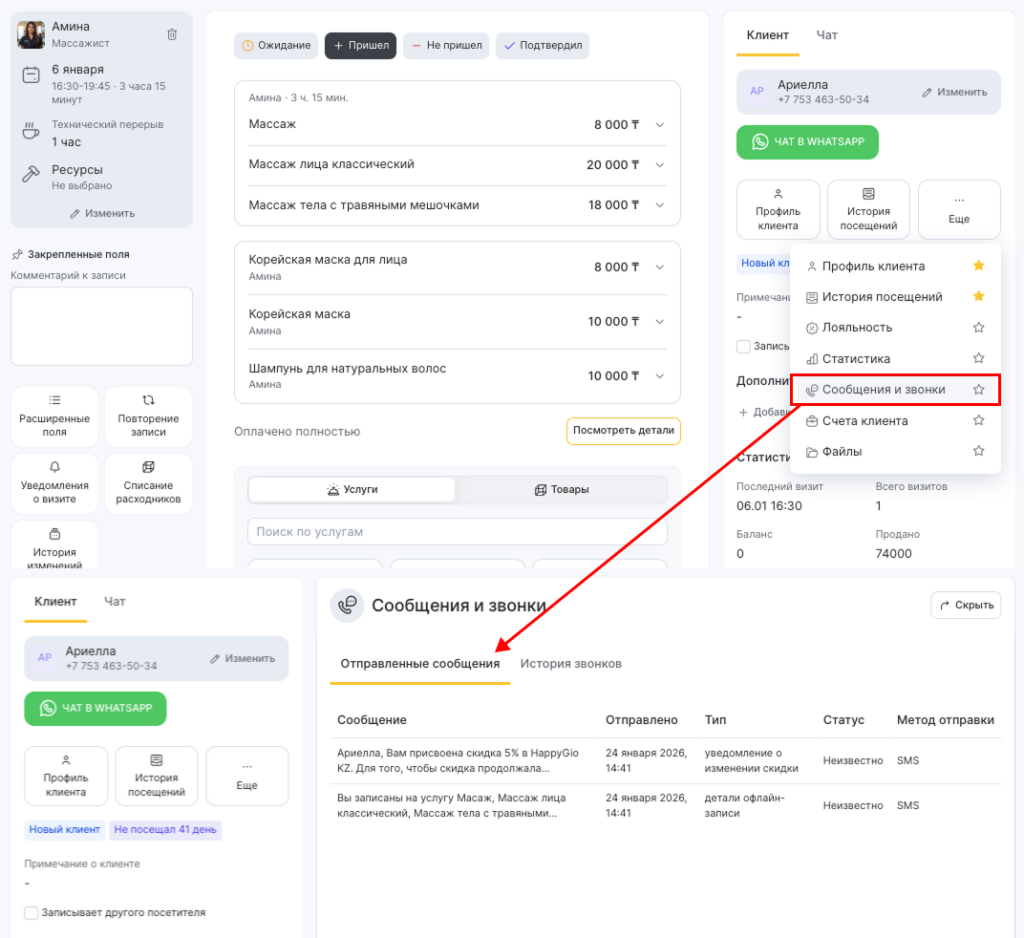Click the Поиск по услугам search field
The image size is (1024, 938).
click(x=457, y=532)
